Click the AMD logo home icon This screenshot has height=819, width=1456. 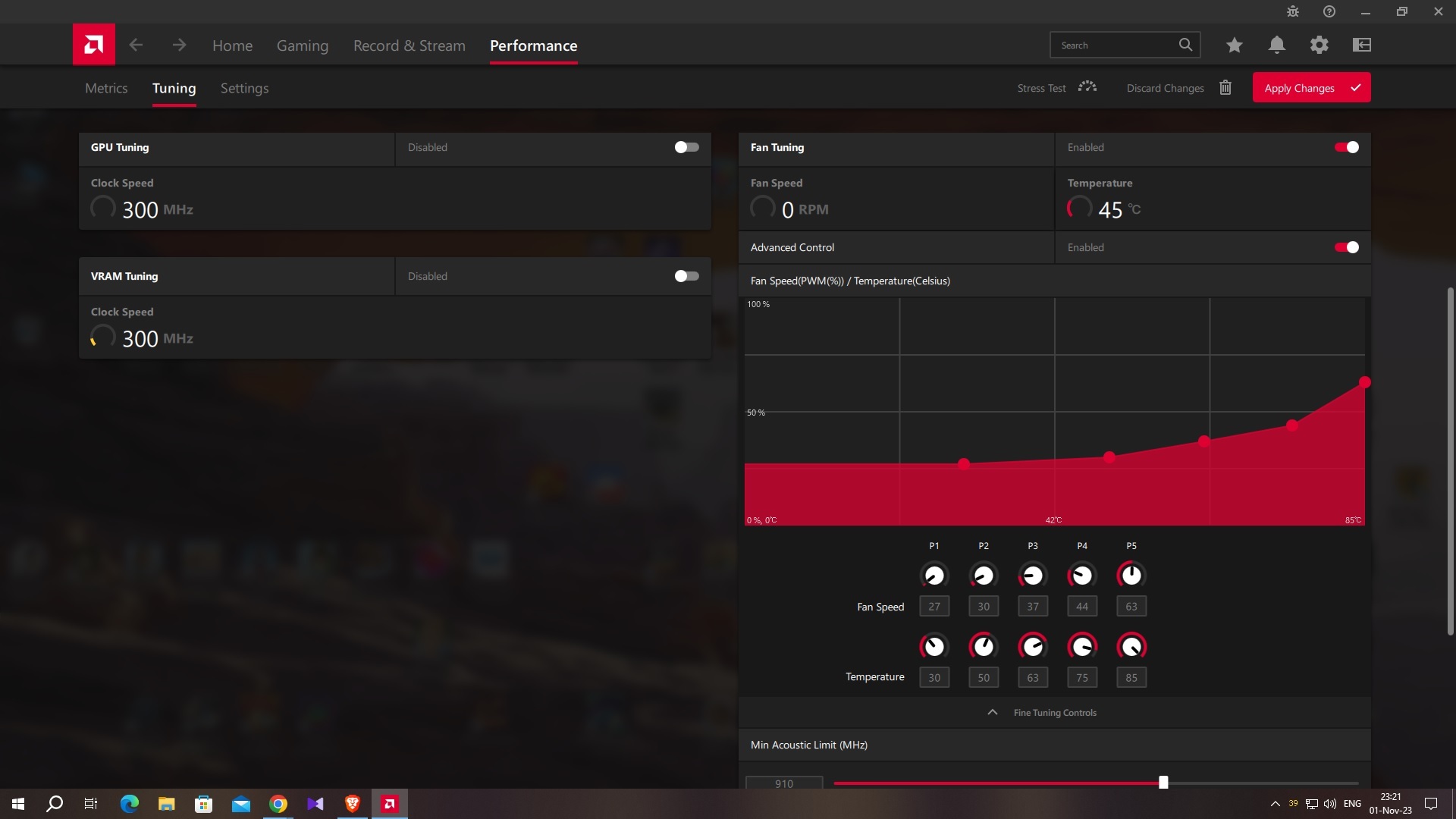point(94,45)
